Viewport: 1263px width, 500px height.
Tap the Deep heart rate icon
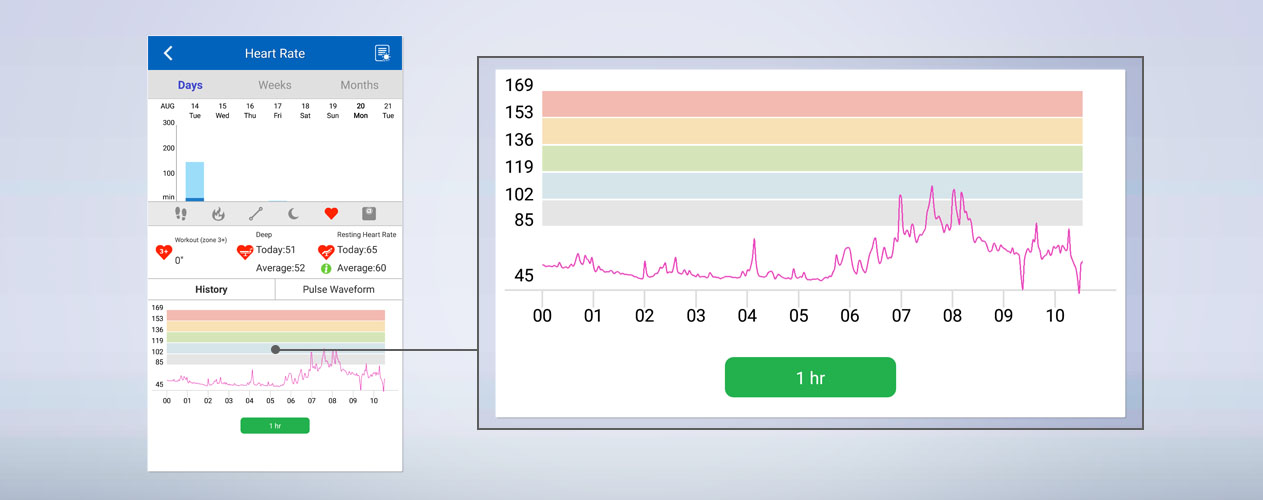pyautogui.click(x=245, y=252)
